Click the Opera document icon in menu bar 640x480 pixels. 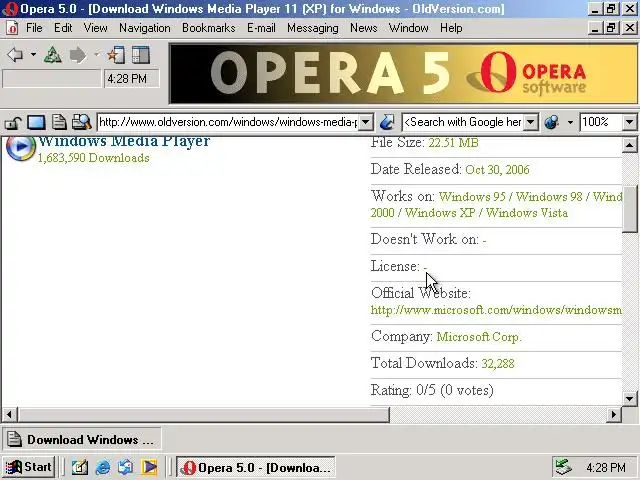click(12, 28)
